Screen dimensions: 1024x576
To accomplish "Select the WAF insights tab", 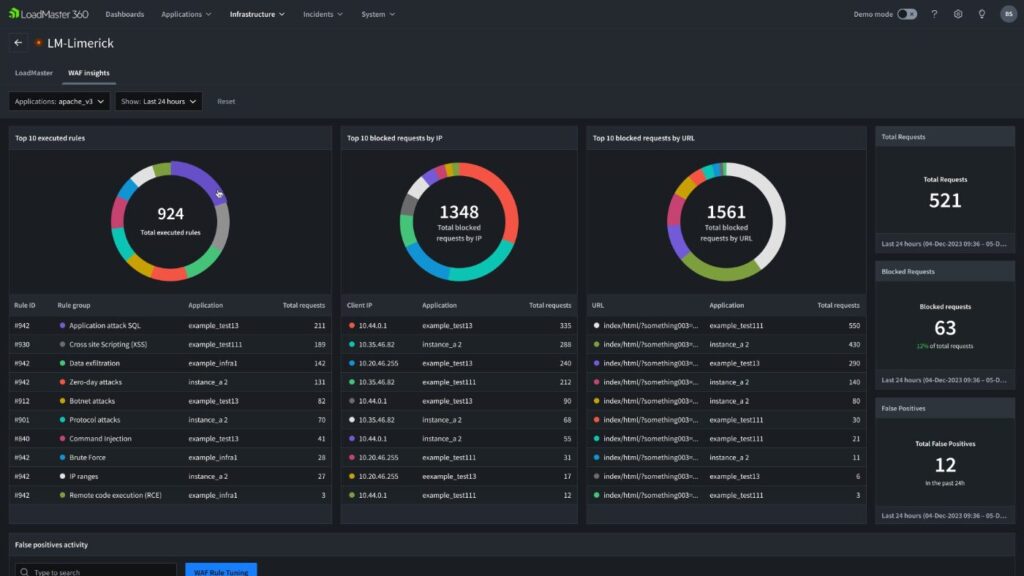I will [x=89, y=73].
